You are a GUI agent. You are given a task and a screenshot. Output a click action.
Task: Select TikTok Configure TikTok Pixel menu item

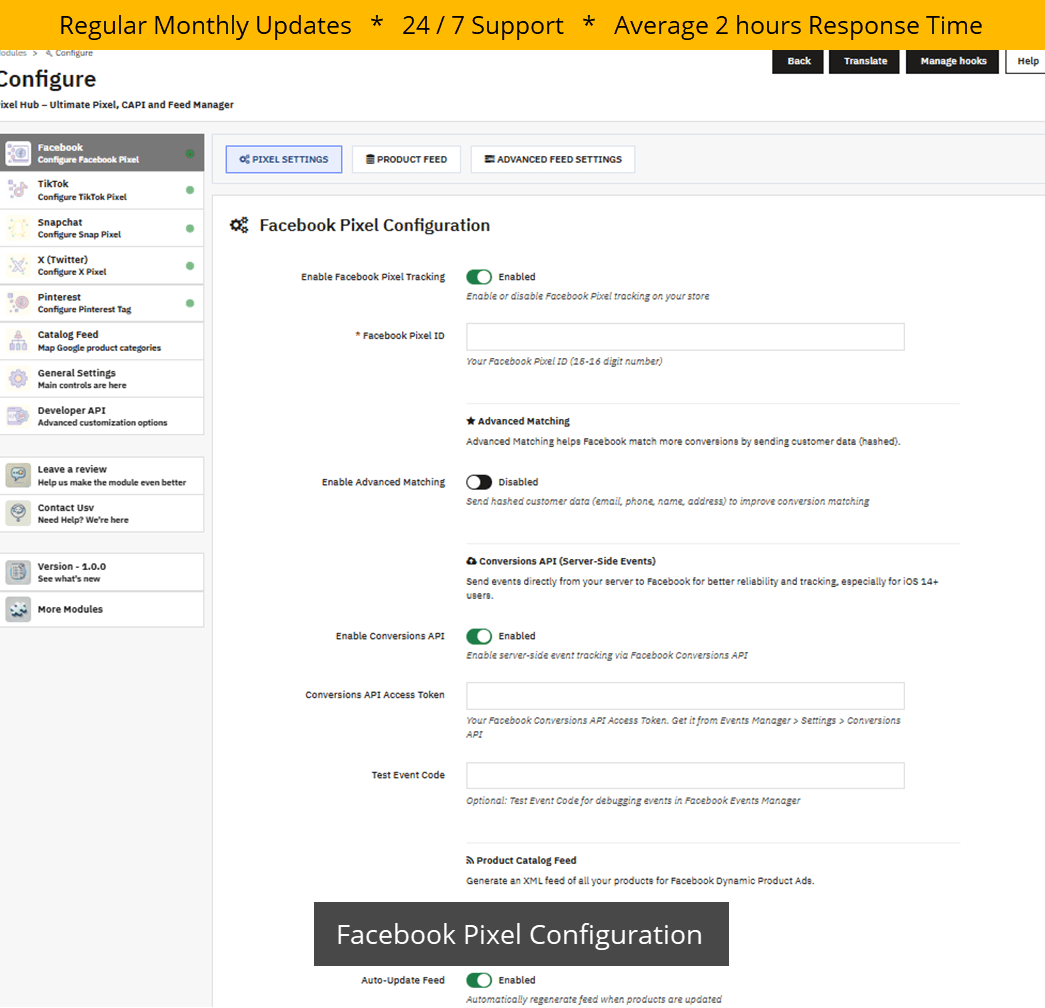coord(102,191)
